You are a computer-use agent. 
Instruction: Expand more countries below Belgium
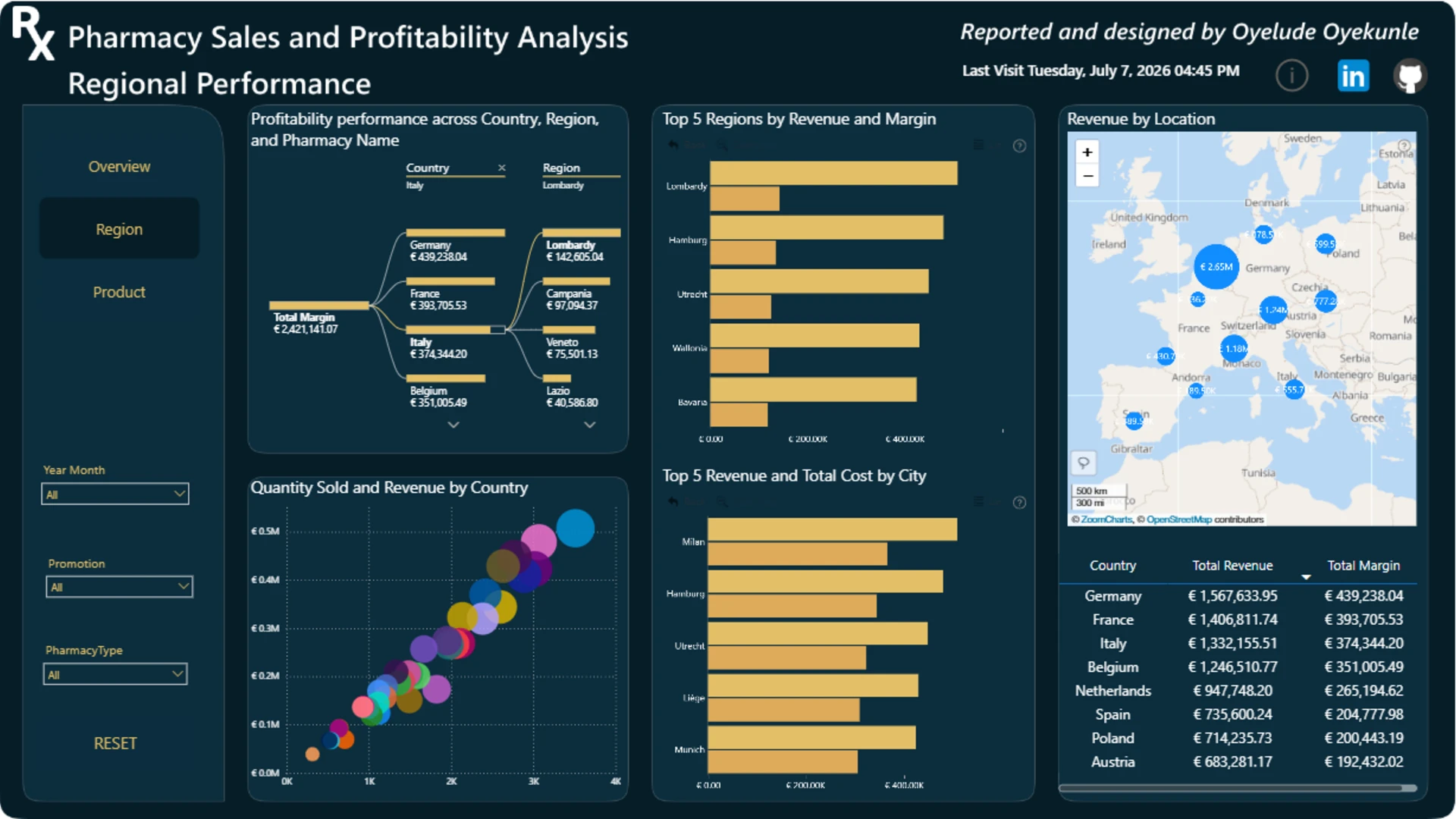click(x=453, y=425)
